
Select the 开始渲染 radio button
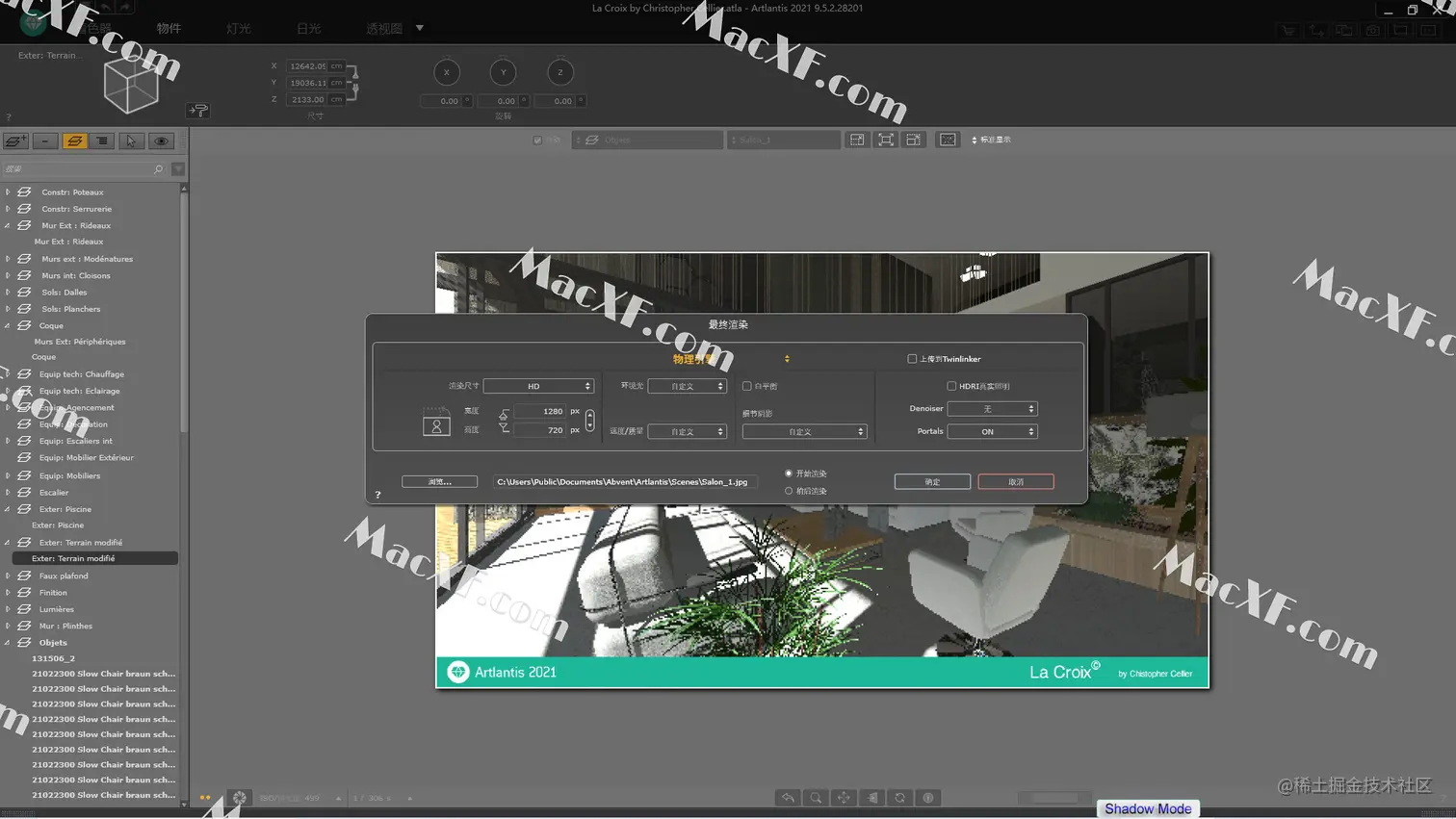789,473
